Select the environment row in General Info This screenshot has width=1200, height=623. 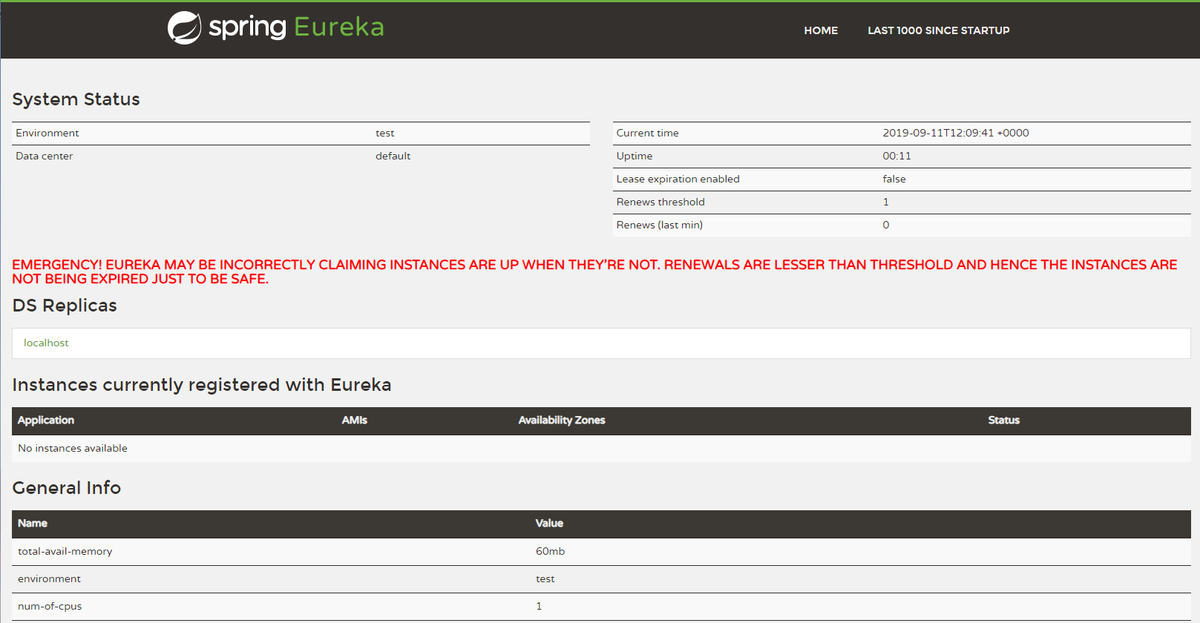601,579
